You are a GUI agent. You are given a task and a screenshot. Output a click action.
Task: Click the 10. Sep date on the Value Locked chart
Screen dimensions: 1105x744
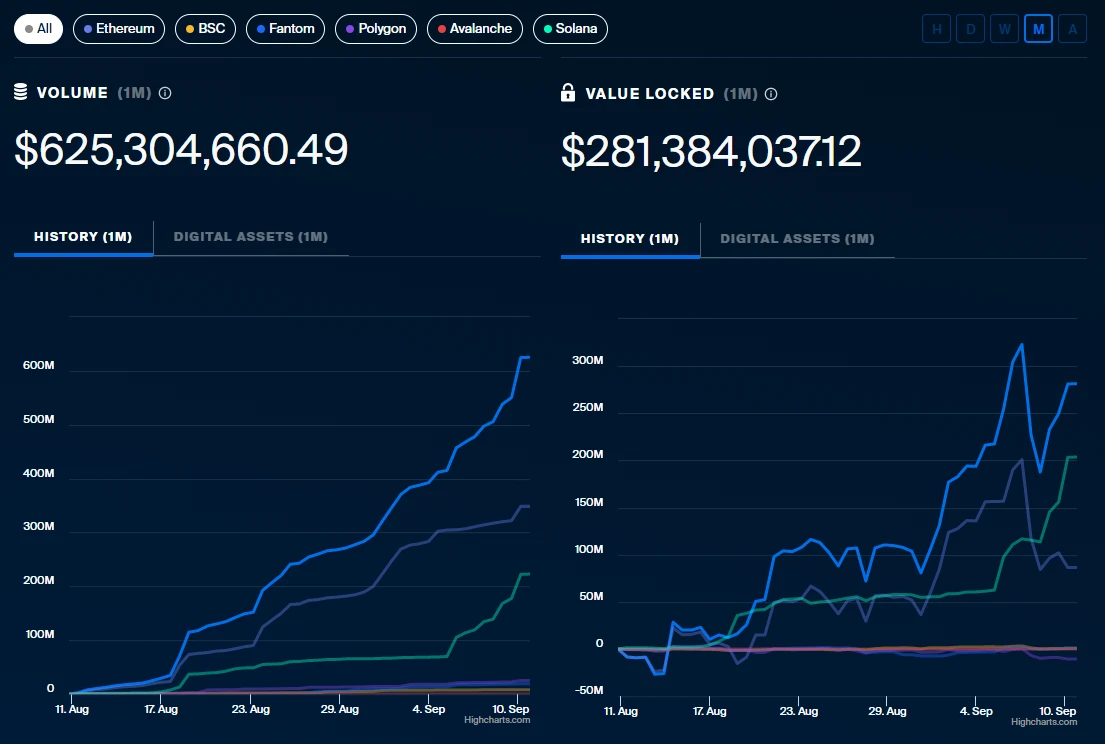pyautogui.click(x=1058, y=711)
